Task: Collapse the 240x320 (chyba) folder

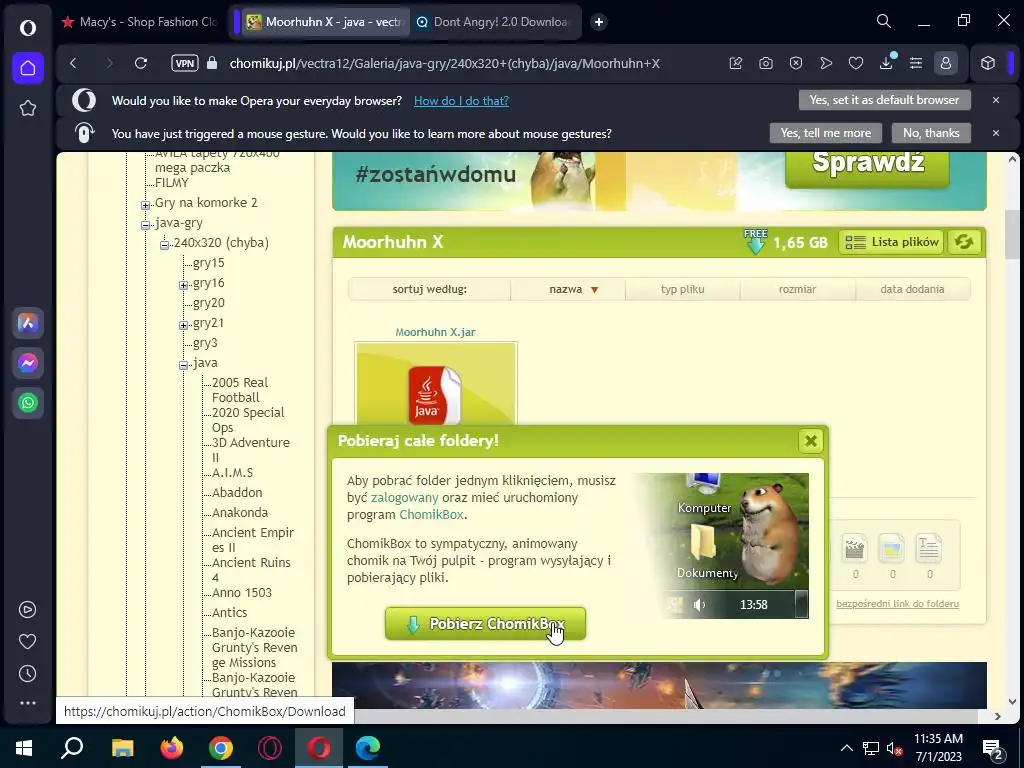Action: [x=165, y=245]
